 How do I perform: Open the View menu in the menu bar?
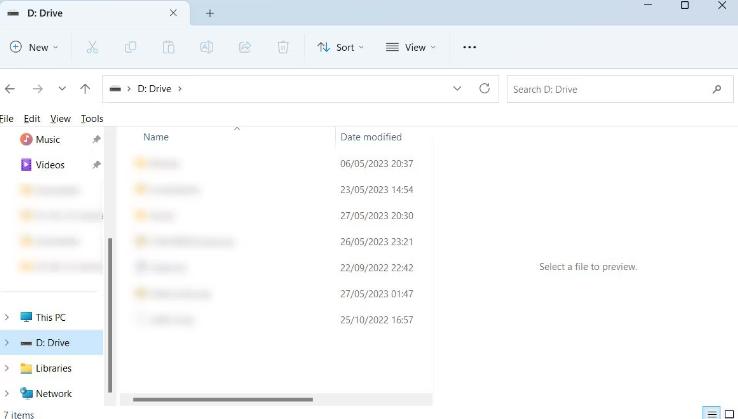[x=60, y=119]
